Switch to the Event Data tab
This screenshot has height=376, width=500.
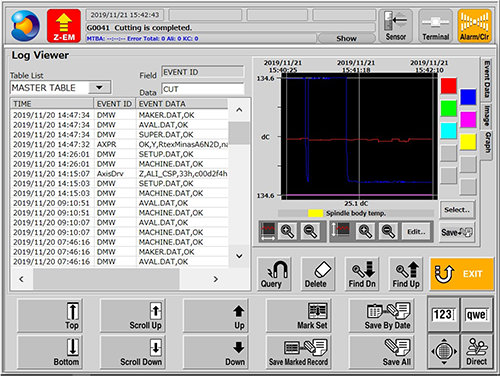pyautogui.click(x=487, y=79)
